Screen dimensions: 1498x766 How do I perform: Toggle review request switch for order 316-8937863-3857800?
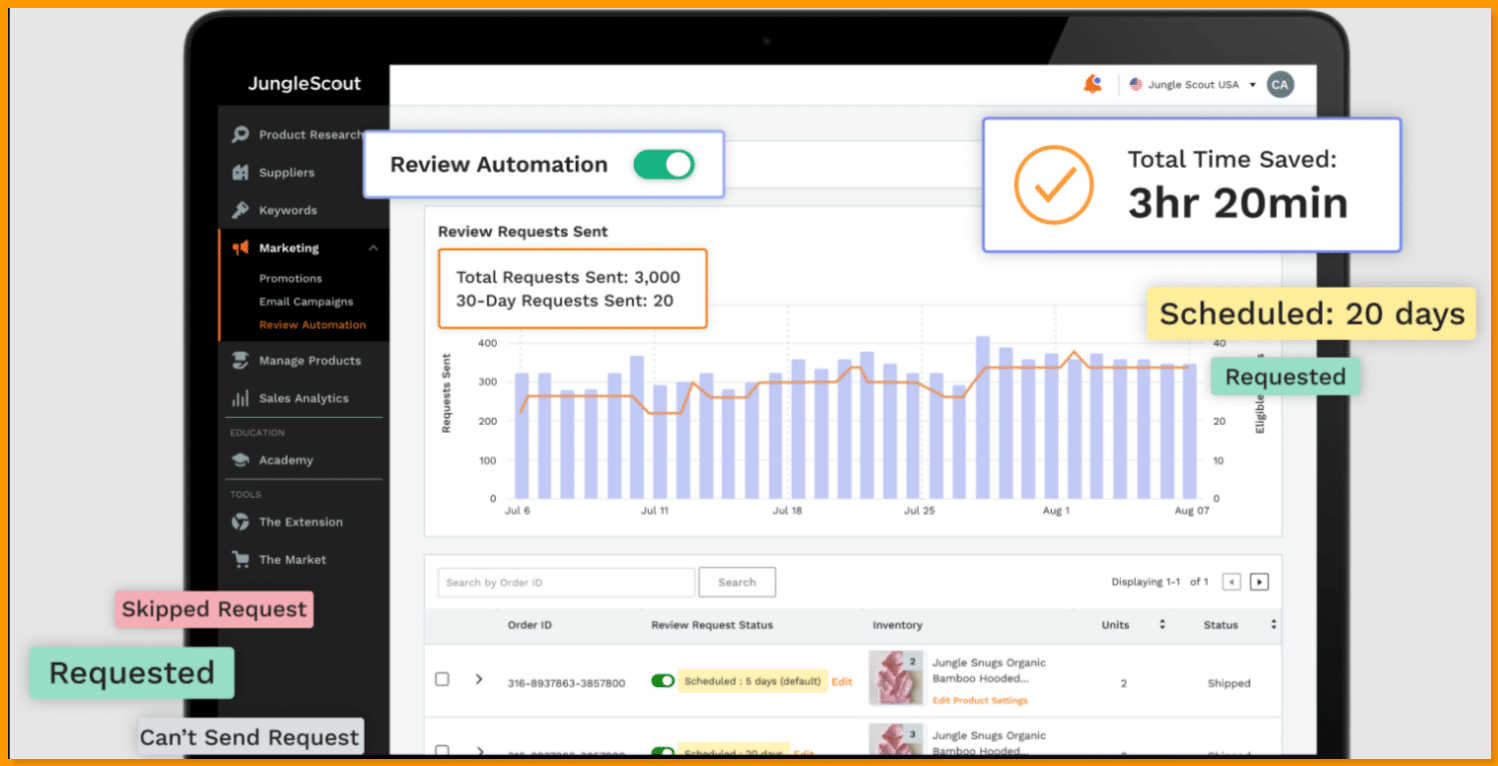click(662, 681)
